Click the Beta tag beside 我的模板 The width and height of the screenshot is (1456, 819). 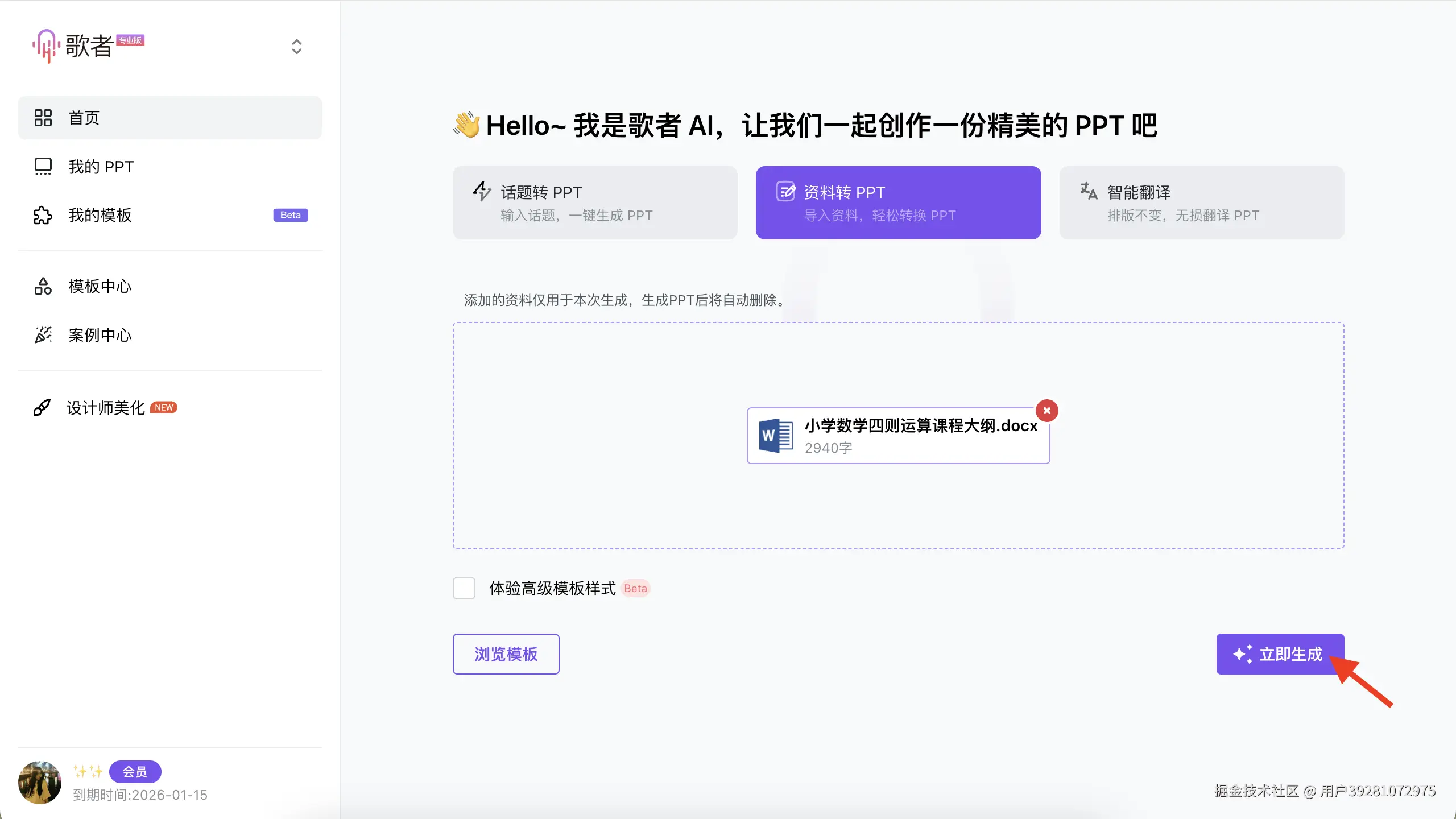click(x=290, y=215)
